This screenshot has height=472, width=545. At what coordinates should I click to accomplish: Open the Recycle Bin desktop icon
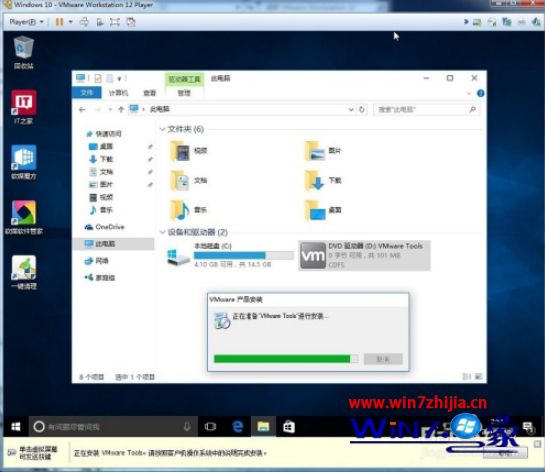pyautogui.click(x=24, y=52)
